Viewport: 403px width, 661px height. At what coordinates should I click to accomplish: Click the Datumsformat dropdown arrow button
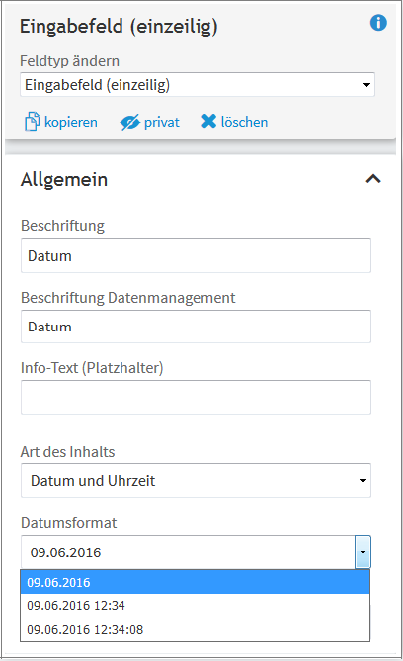[363, 552]
